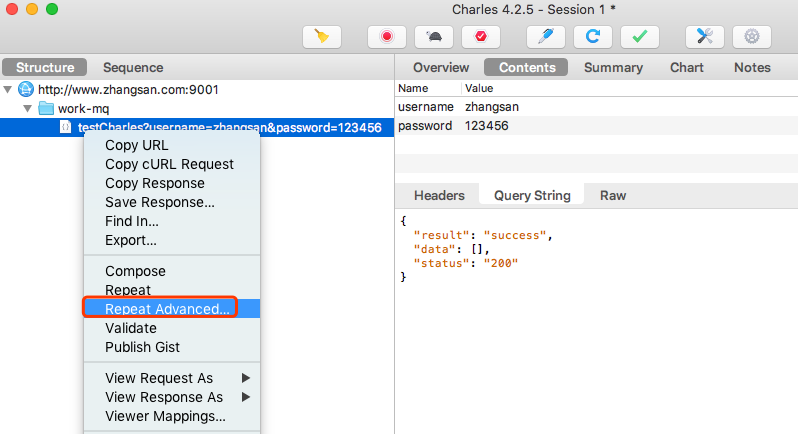
Task: Toggle the turtle Throttling icon
Action: (434, 37)
